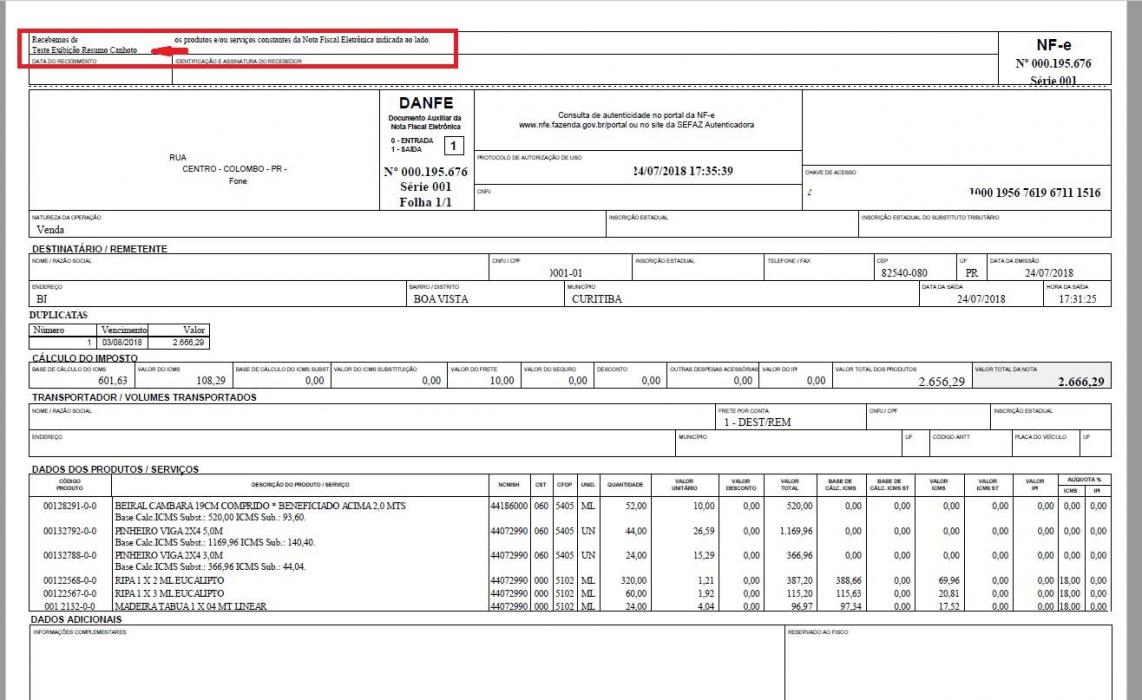
Task: Select Nº 000.195.676 in the NF-e box
Action: pyautogui.click(x=1053, y=63)
